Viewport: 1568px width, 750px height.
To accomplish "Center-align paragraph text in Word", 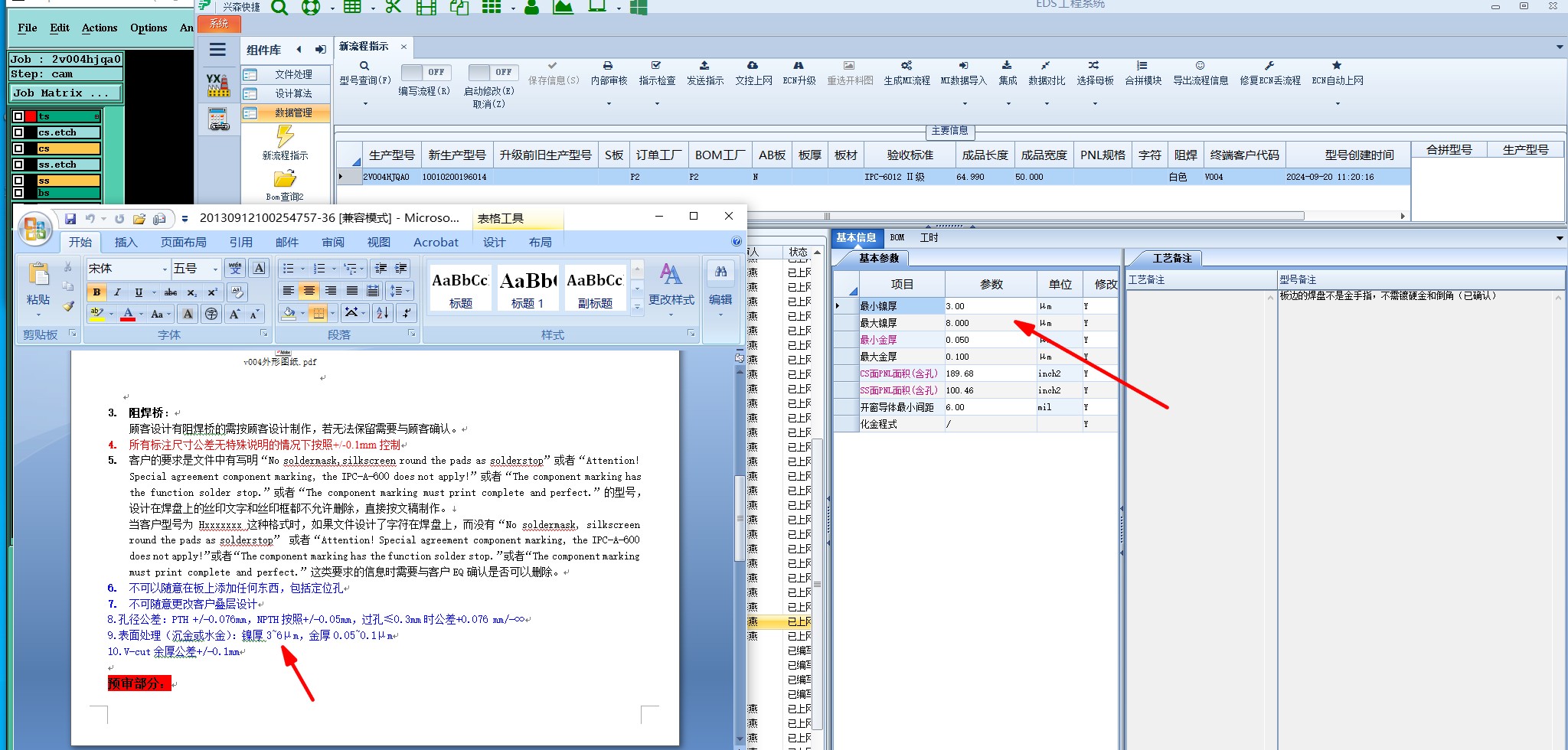I will click(x=309, y=291).
